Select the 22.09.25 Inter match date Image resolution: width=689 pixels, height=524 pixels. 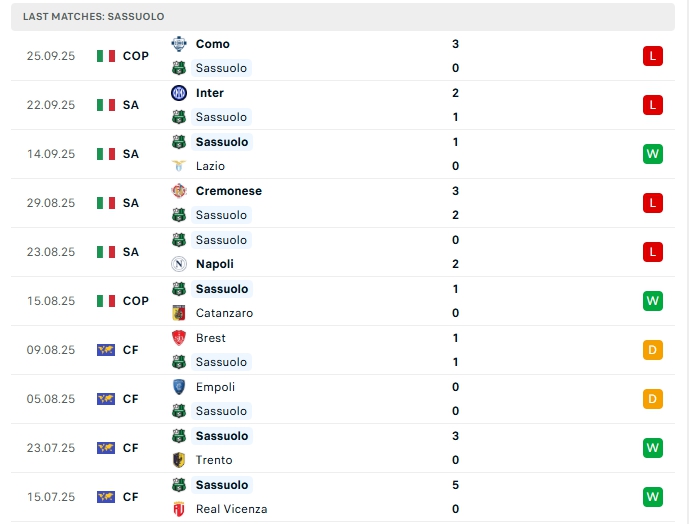click(51, 105)
